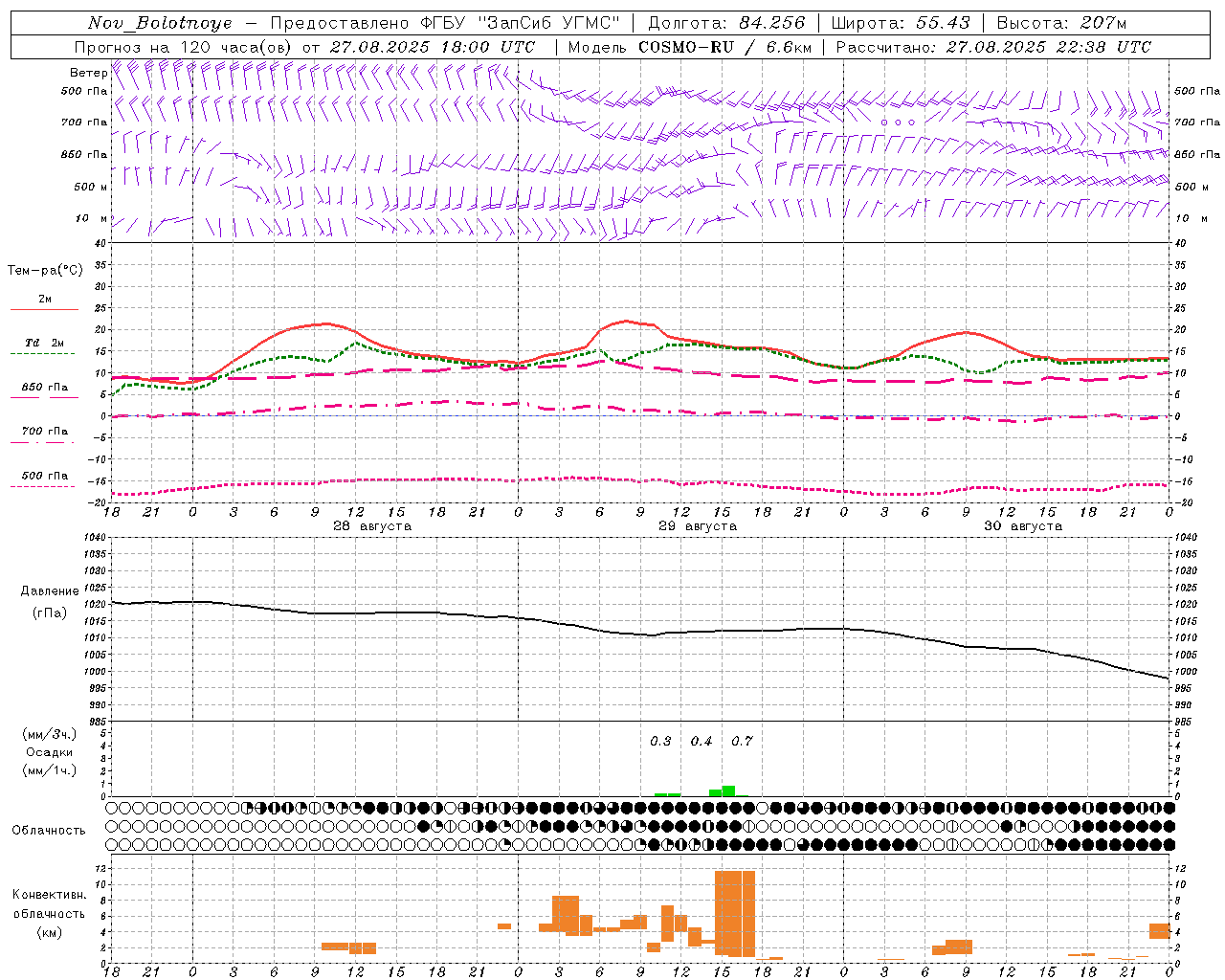The image size is (1225, 980).
Task: Click the green dashed Td 2м legend line
Action: [x=44, y=353]
